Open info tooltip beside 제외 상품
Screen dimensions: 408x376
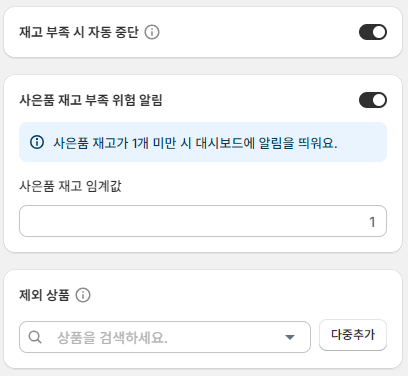tap(83, 295)
